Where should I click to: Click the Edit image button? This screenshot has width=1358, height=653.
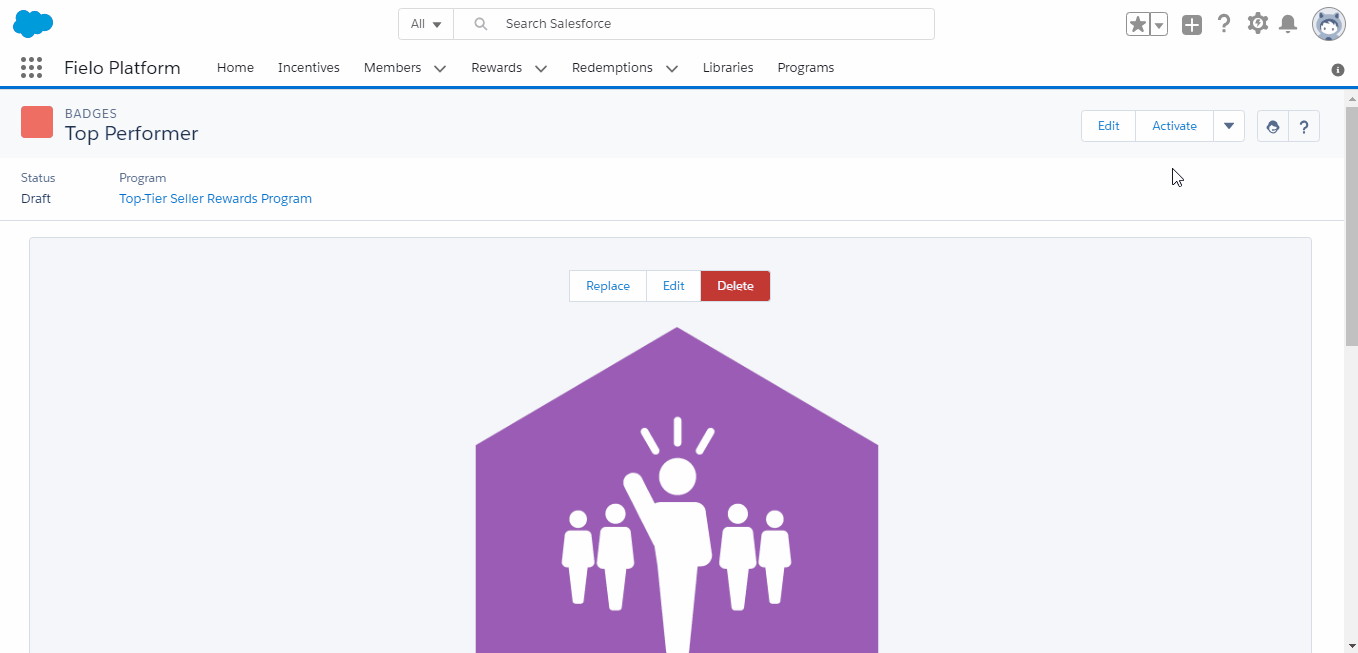click(674, 286)
